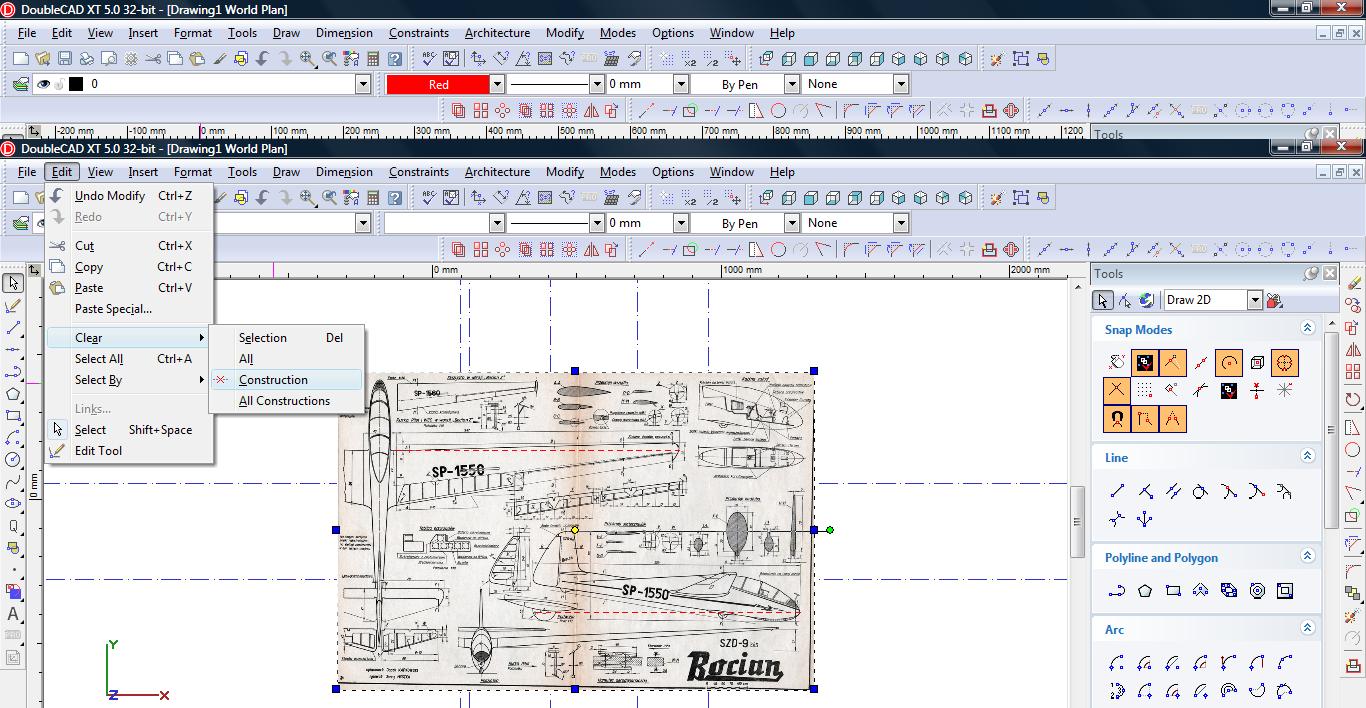This screenshot has height=708, width=1366.
Task: Click the first Arc tool icon
Action: (1117, 663)
